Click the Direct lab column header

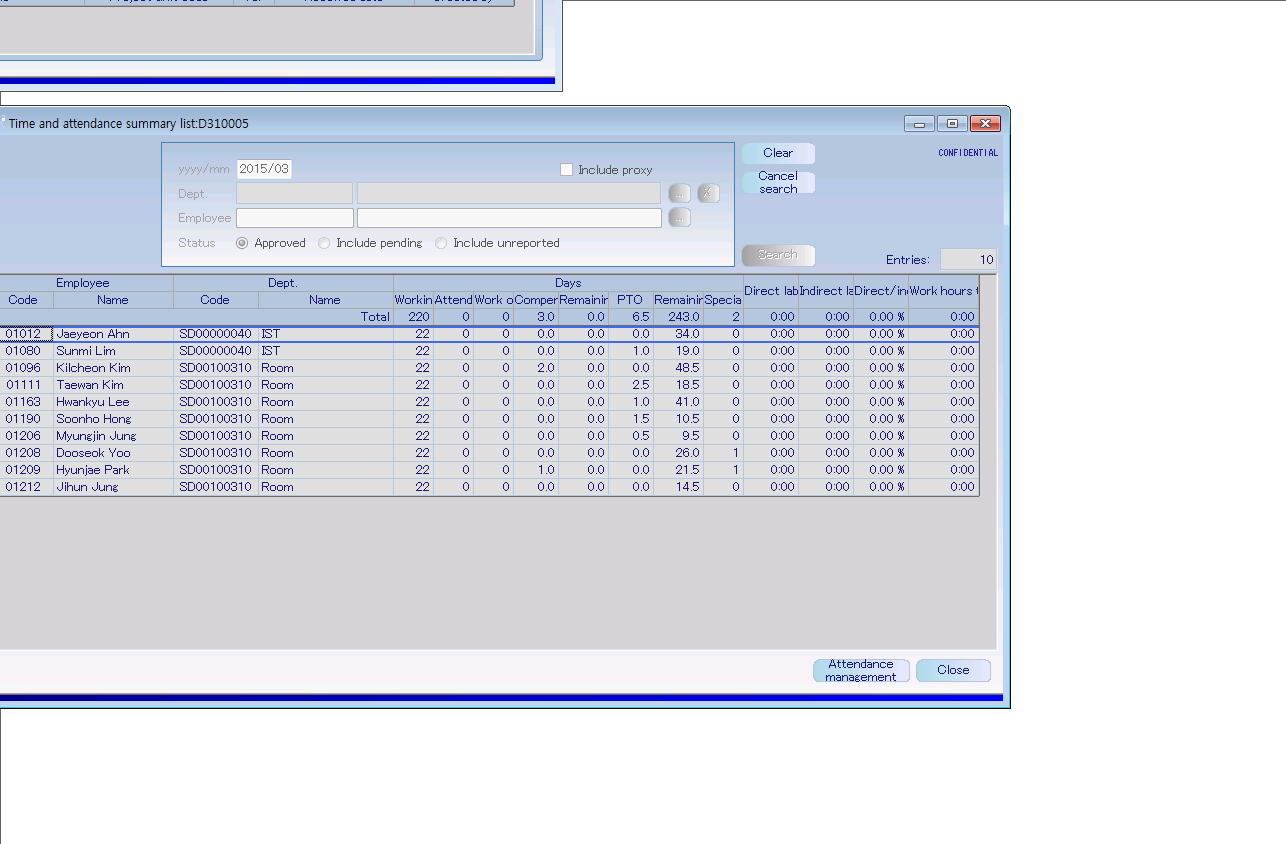pos(771,291)
